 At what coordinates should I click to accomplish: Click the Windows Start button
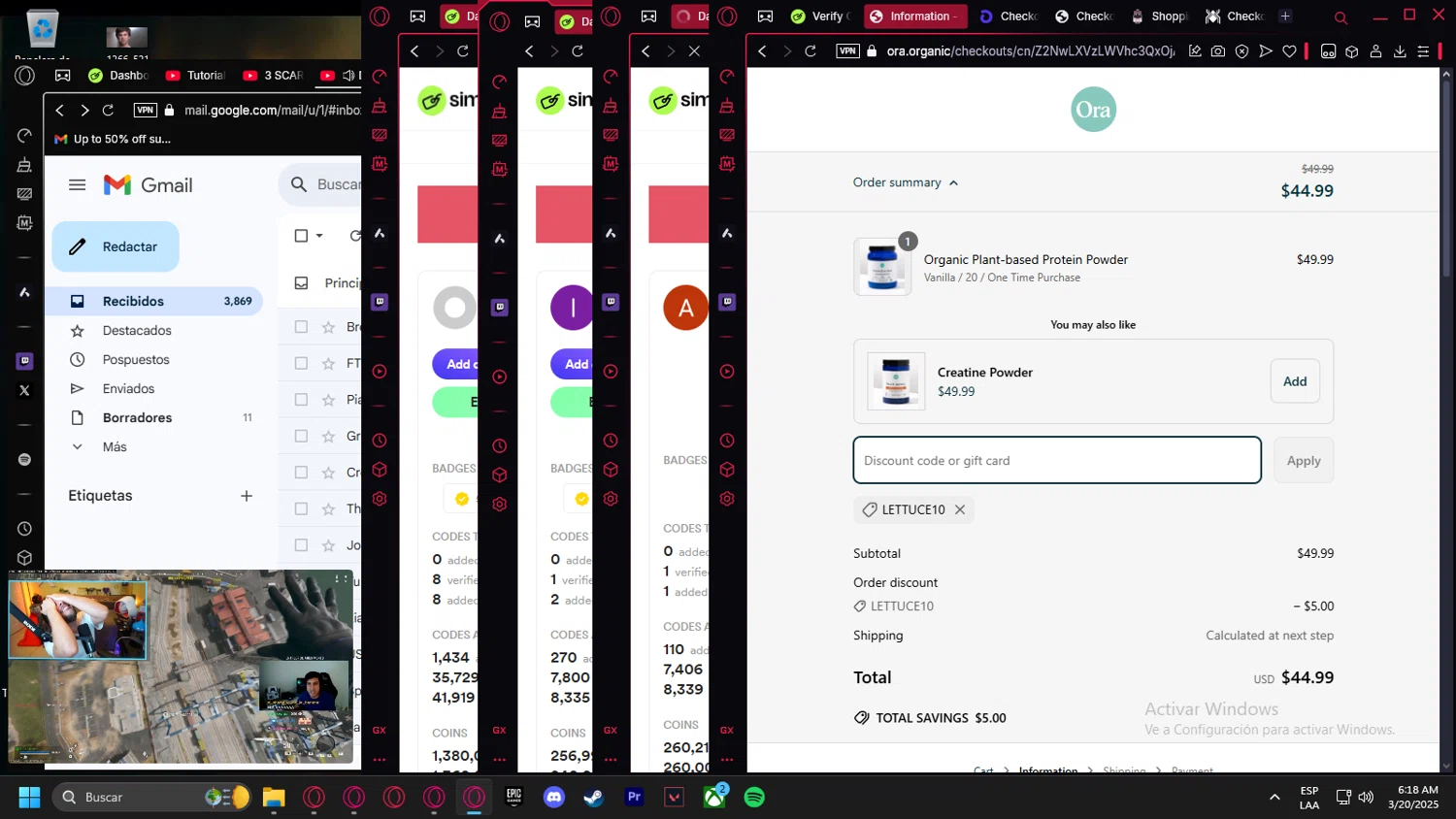(29, 797)
